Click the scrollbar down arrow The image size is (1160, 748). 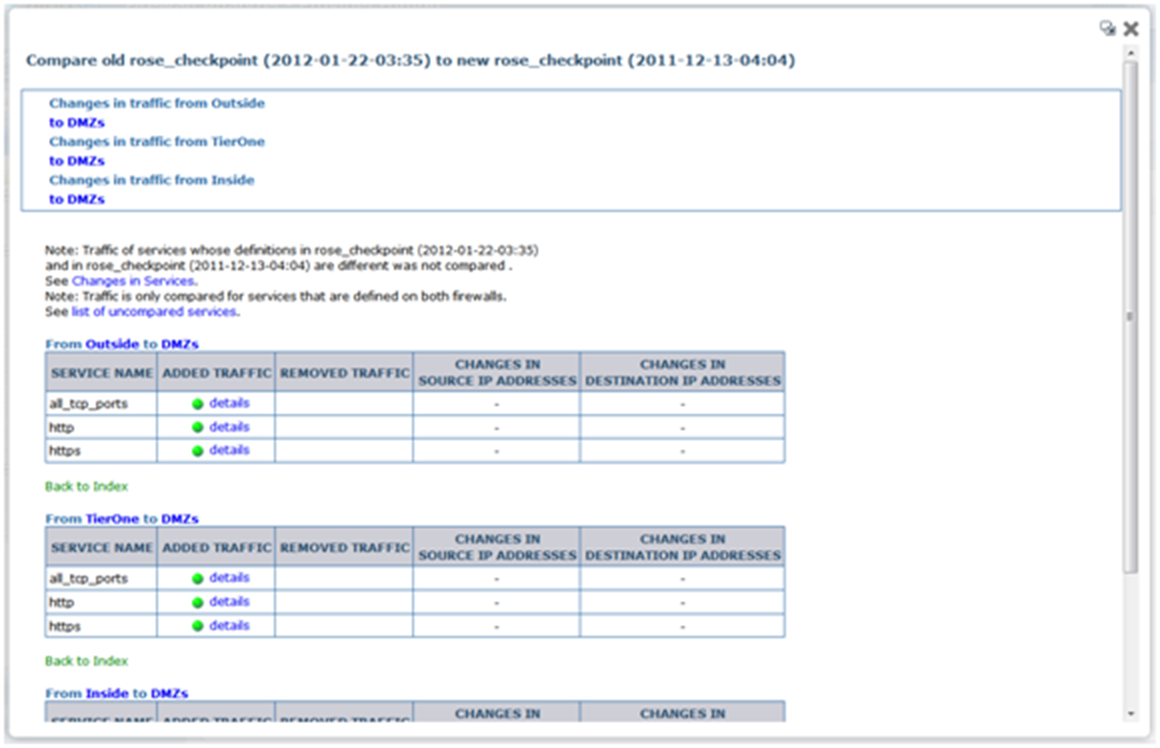(1130, 714)
